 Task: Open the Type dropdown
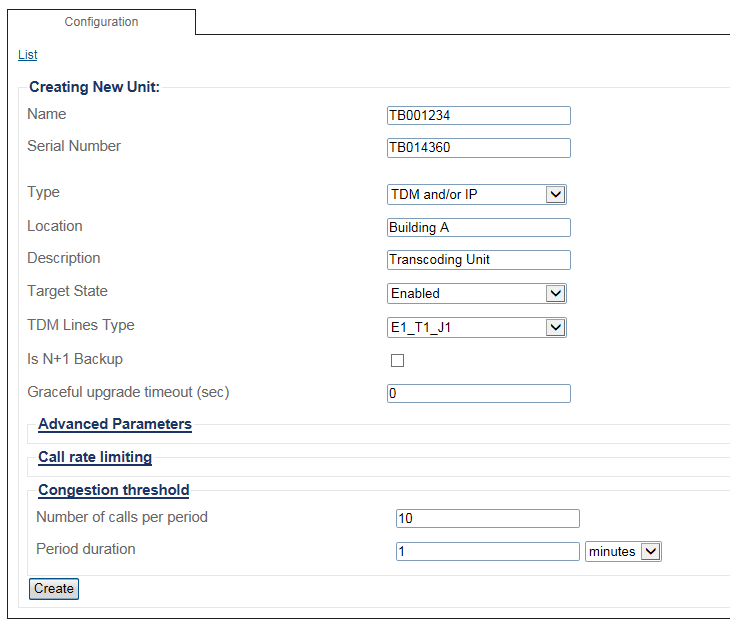(x=477, y=194)
